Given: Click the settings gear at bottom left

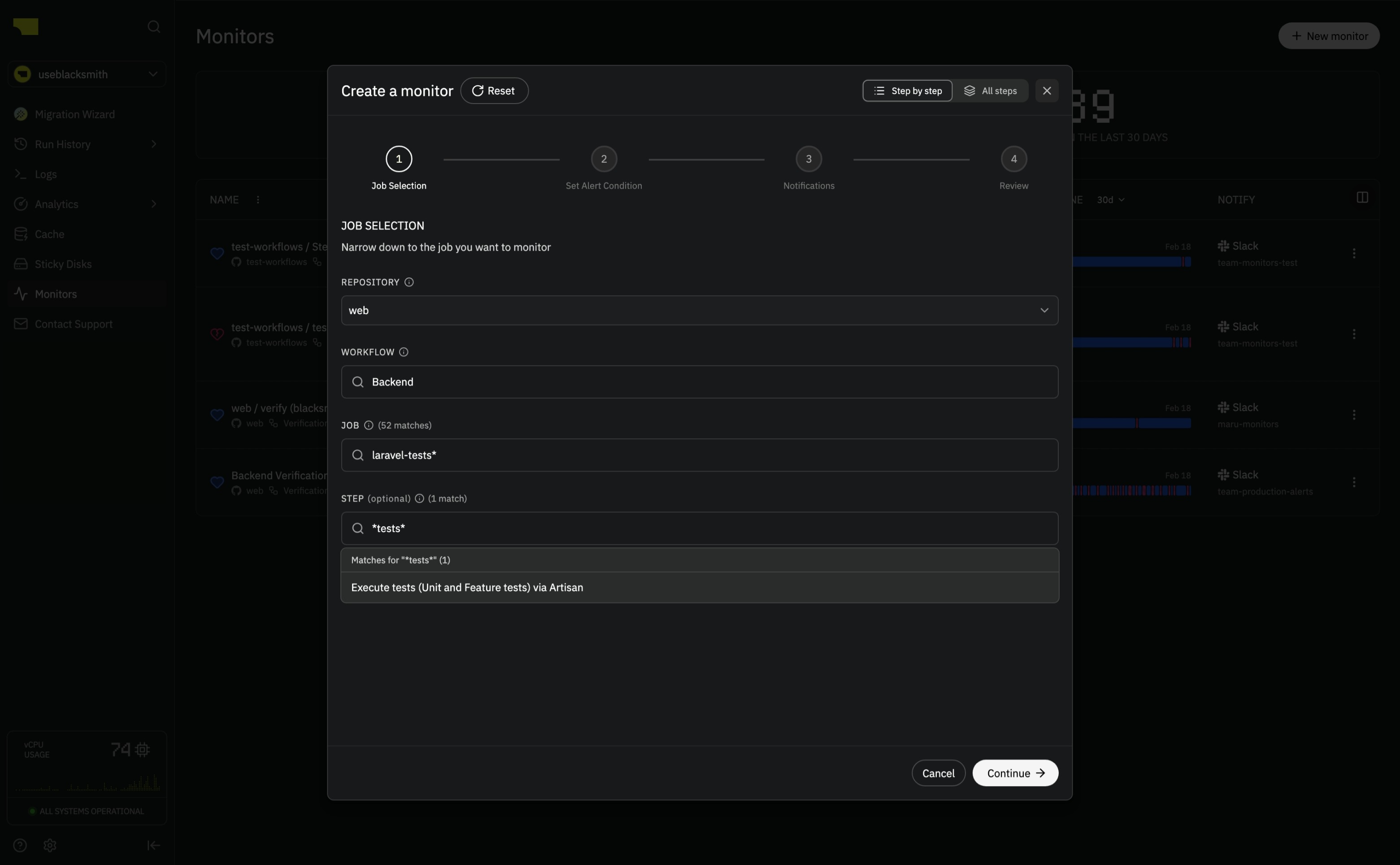Looking at the screenshot, I should pyautogui.click(x=49, y=845).
